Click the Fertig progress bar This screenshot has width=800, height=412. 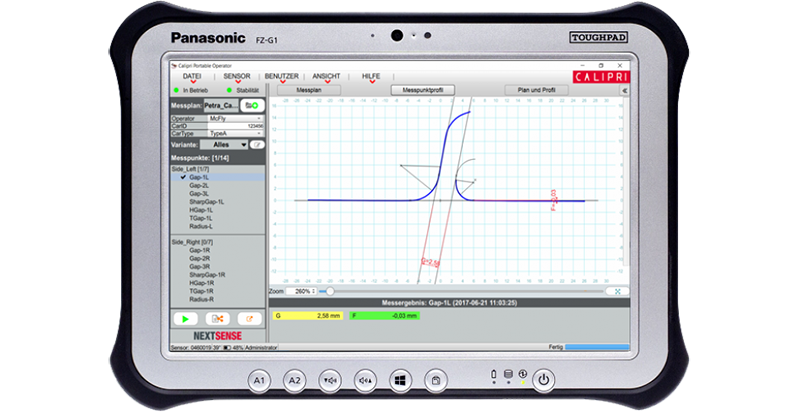click(x=597, y=347)
